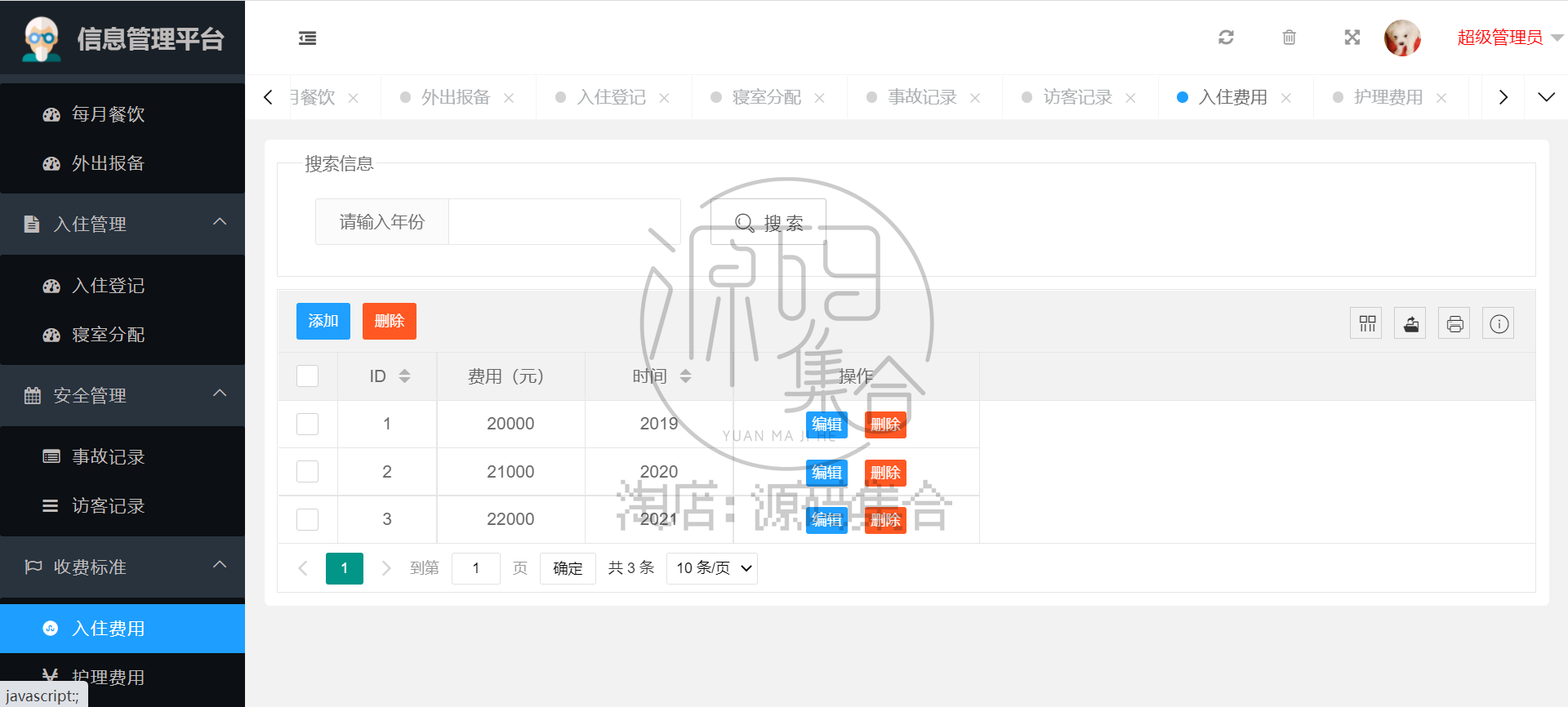Click the year search input field
1568x707 pixels.
pyautogui.click(x=564, y=222)
